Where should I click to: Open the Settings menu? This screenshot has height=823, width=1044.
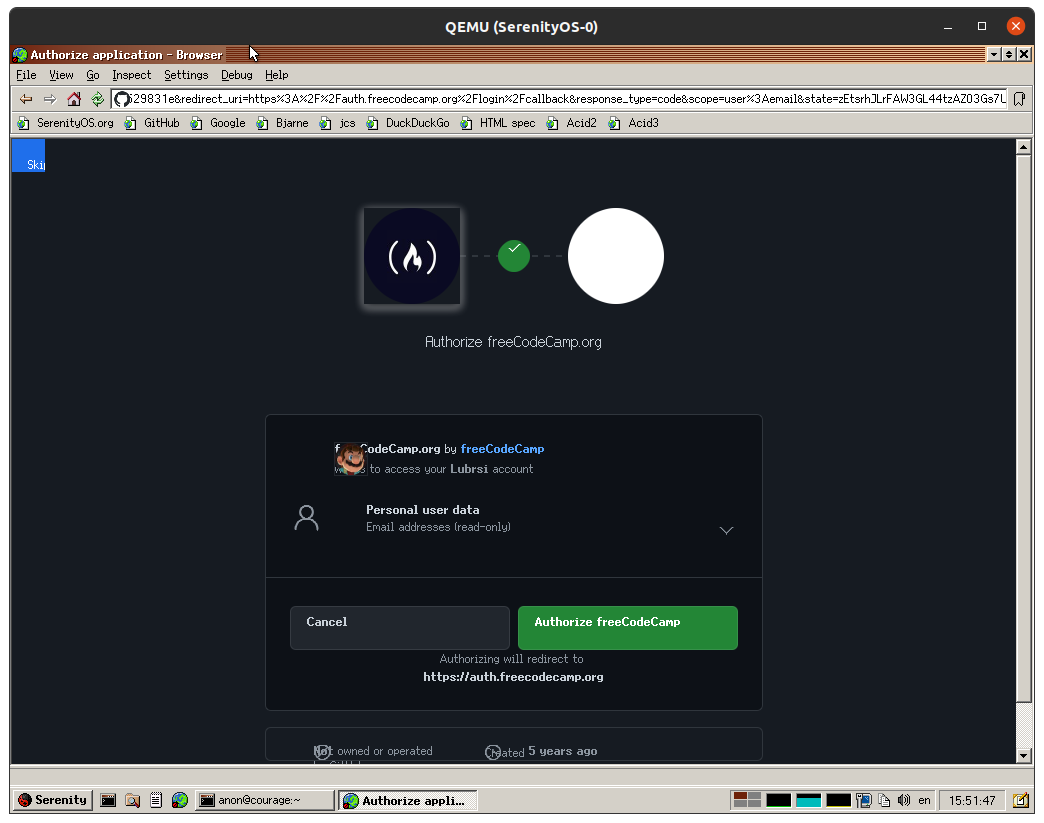(x=186, y=74)
